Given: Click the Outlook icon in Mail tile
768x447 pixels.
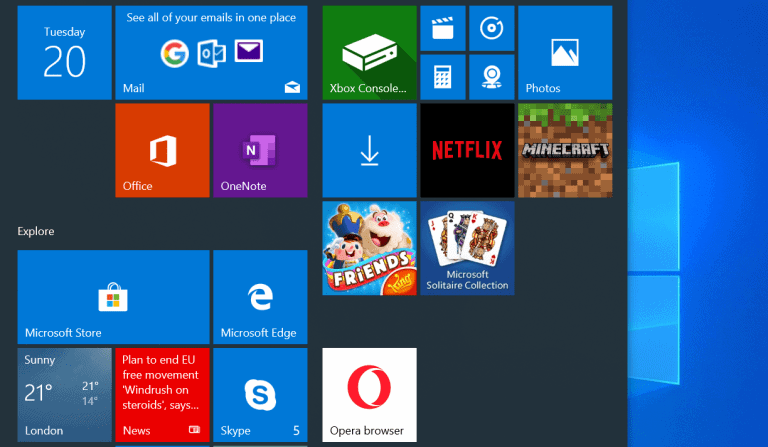Looking at the screenshot, I should [212, 53].
